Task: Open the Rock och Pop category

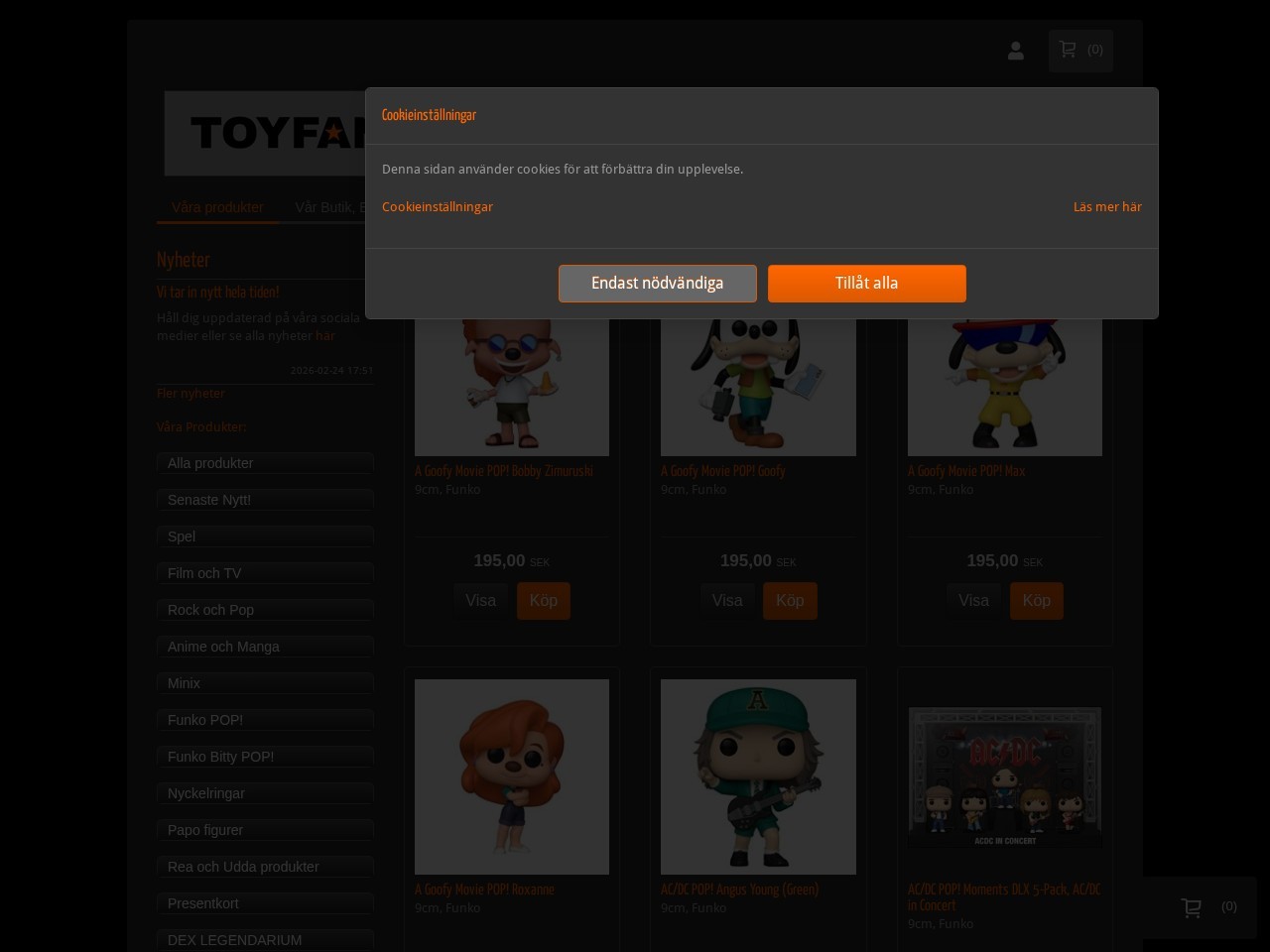Action: [x=265, y=610]
